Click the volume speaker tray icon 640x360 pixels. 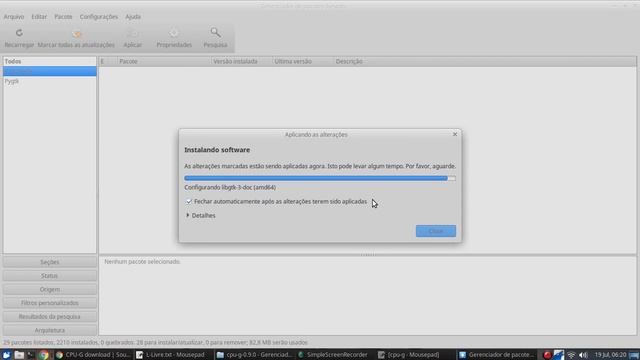pos(583,355)
